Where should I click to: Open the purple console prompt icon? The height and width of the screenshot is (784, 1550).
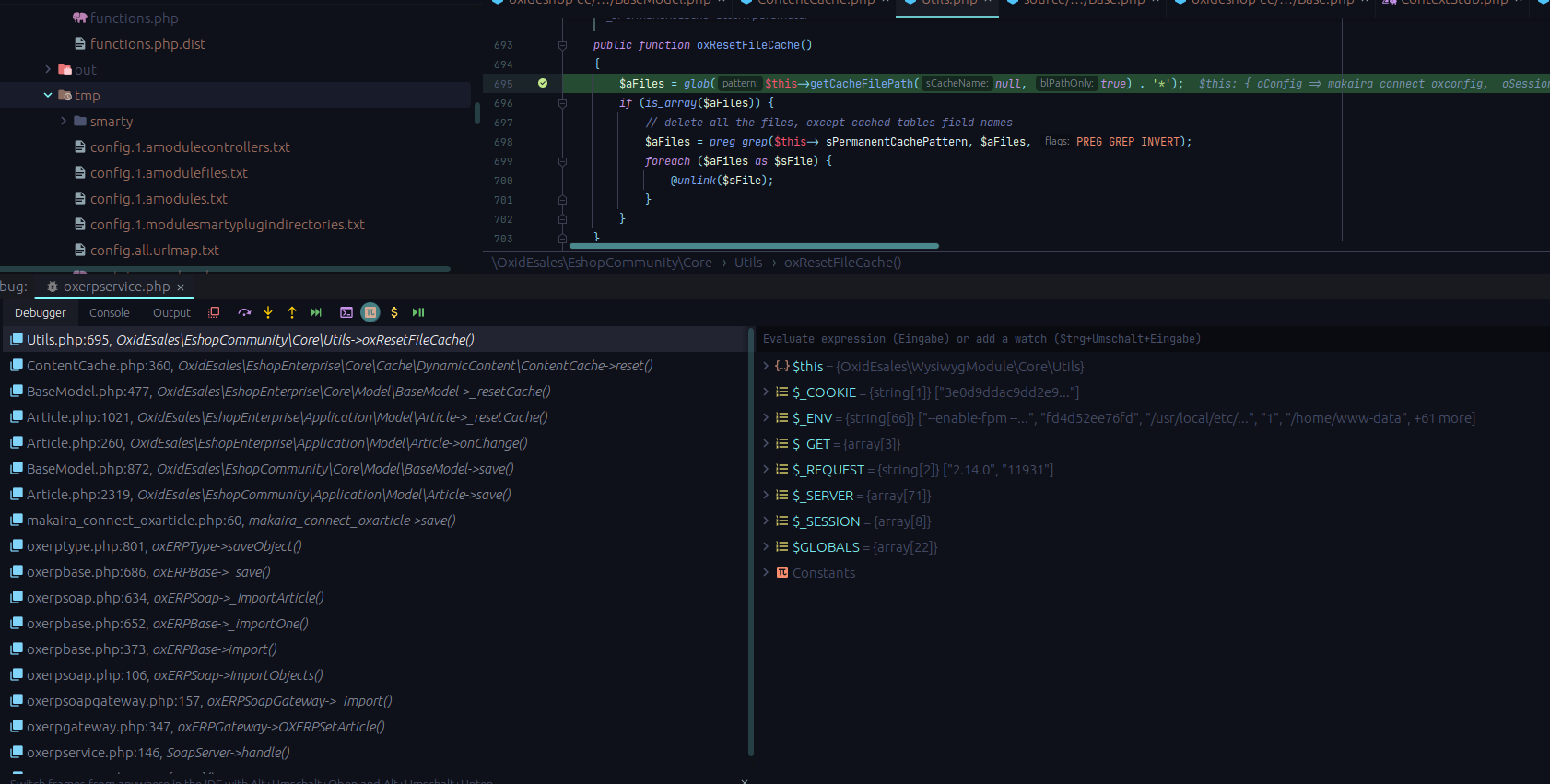[346, 313]
